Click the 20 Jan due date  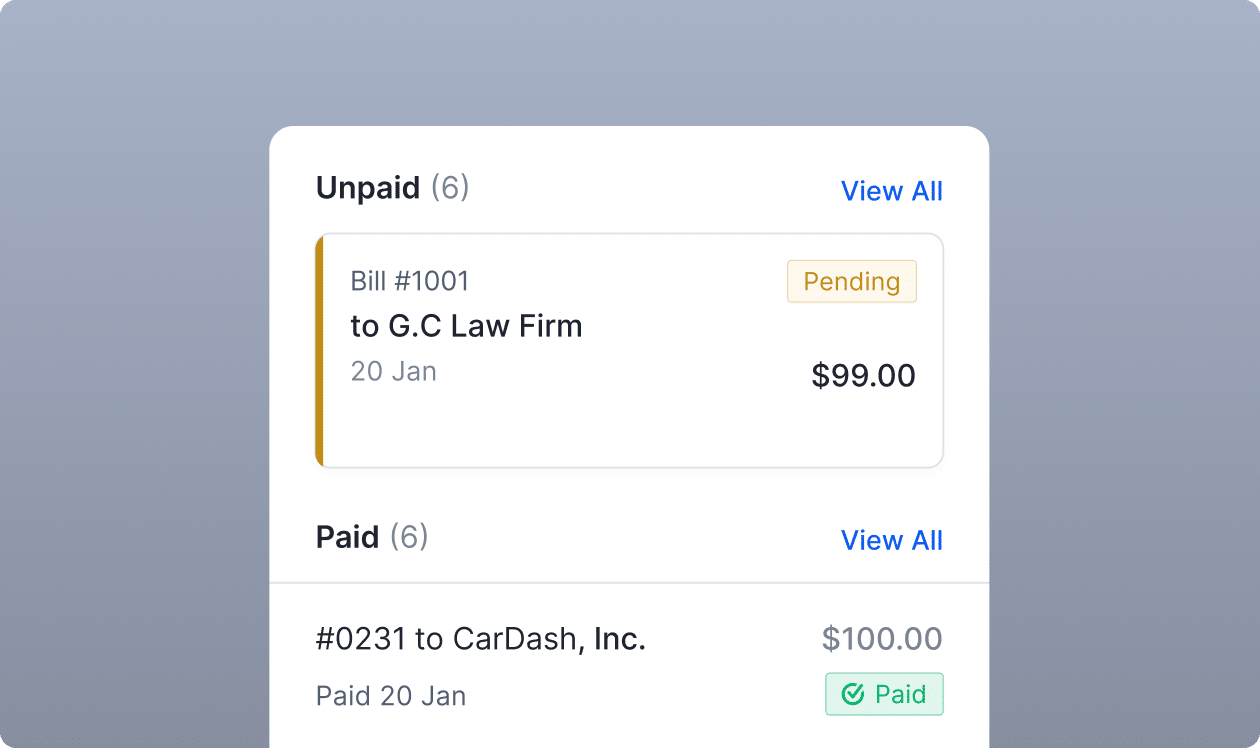pyautogui.click(x=393, y=371)
